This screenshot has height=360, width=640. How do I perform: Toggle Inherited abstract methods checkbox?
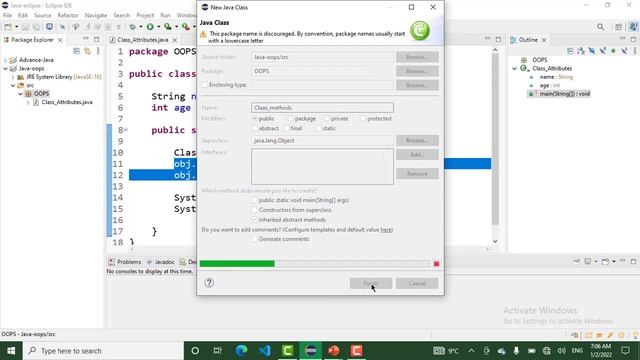click(254, 220)
